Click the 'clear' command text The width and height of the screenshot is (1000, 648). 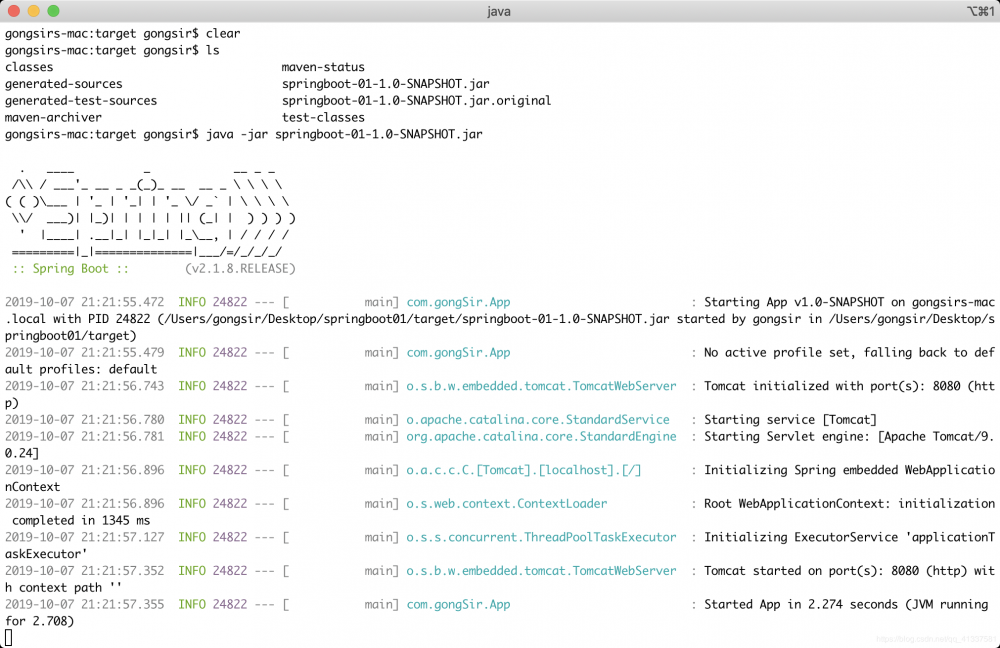tap(223, 33)
